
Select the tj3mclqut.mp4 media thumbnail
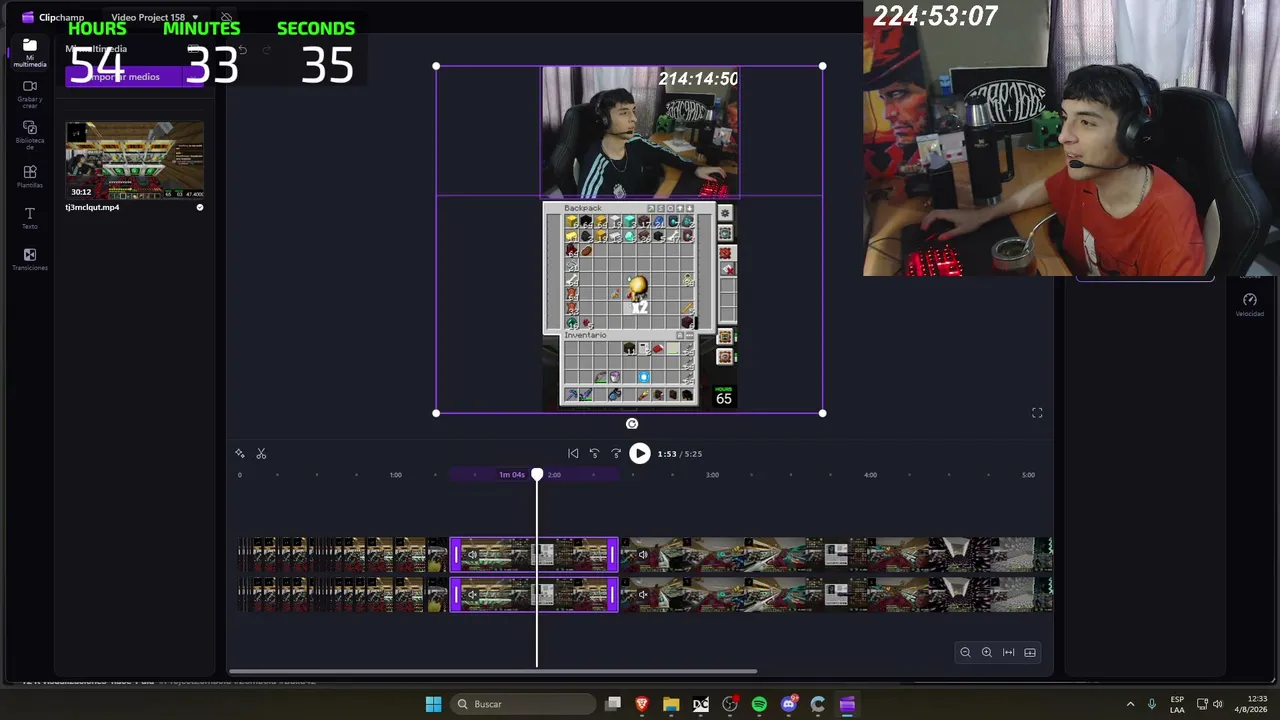pos(135,160)
